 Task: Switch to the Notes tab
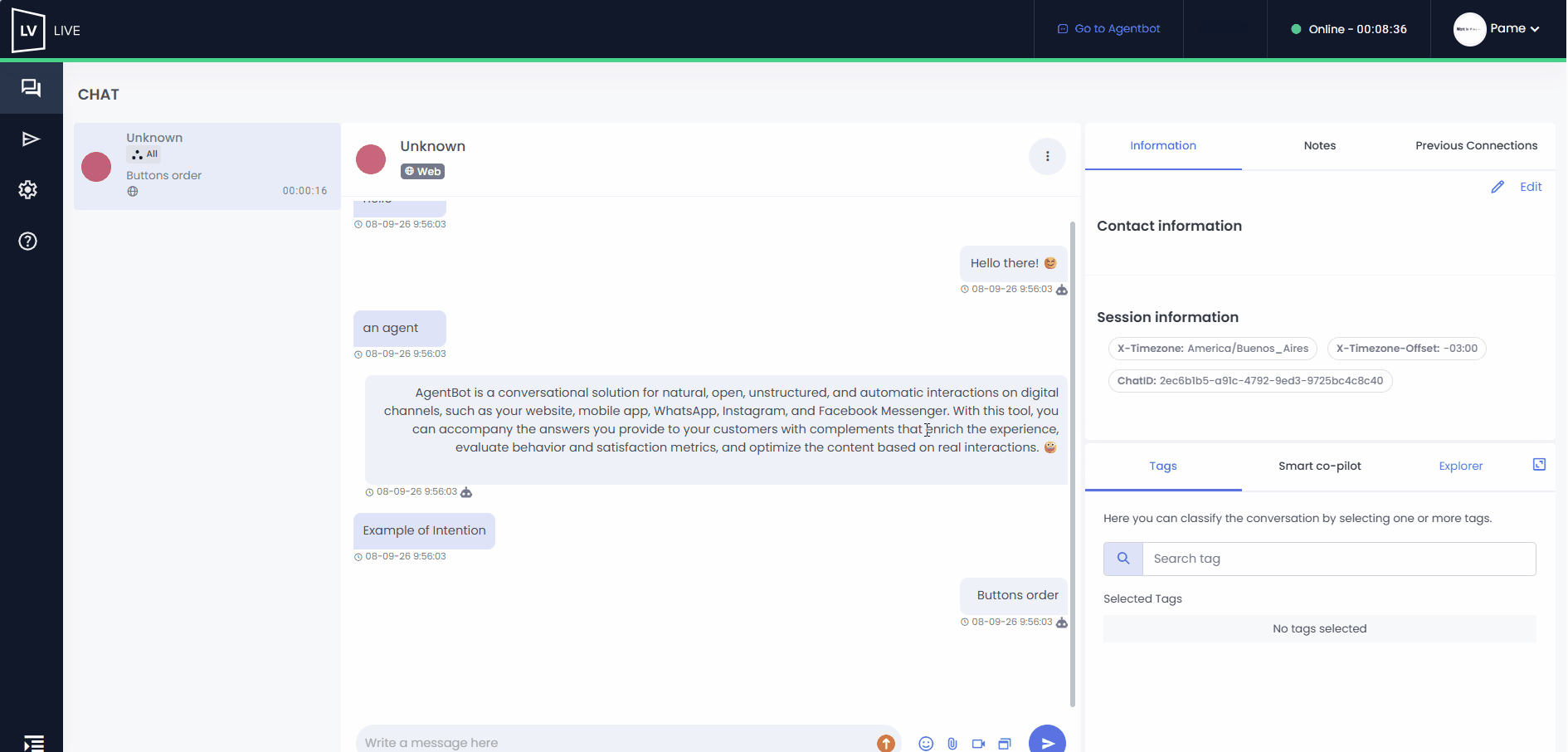click(1320, 146)
